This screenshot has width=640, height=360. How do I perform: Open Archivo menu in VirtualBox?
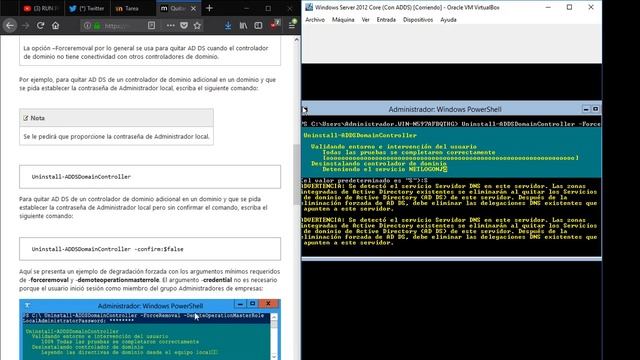[315, 20]
